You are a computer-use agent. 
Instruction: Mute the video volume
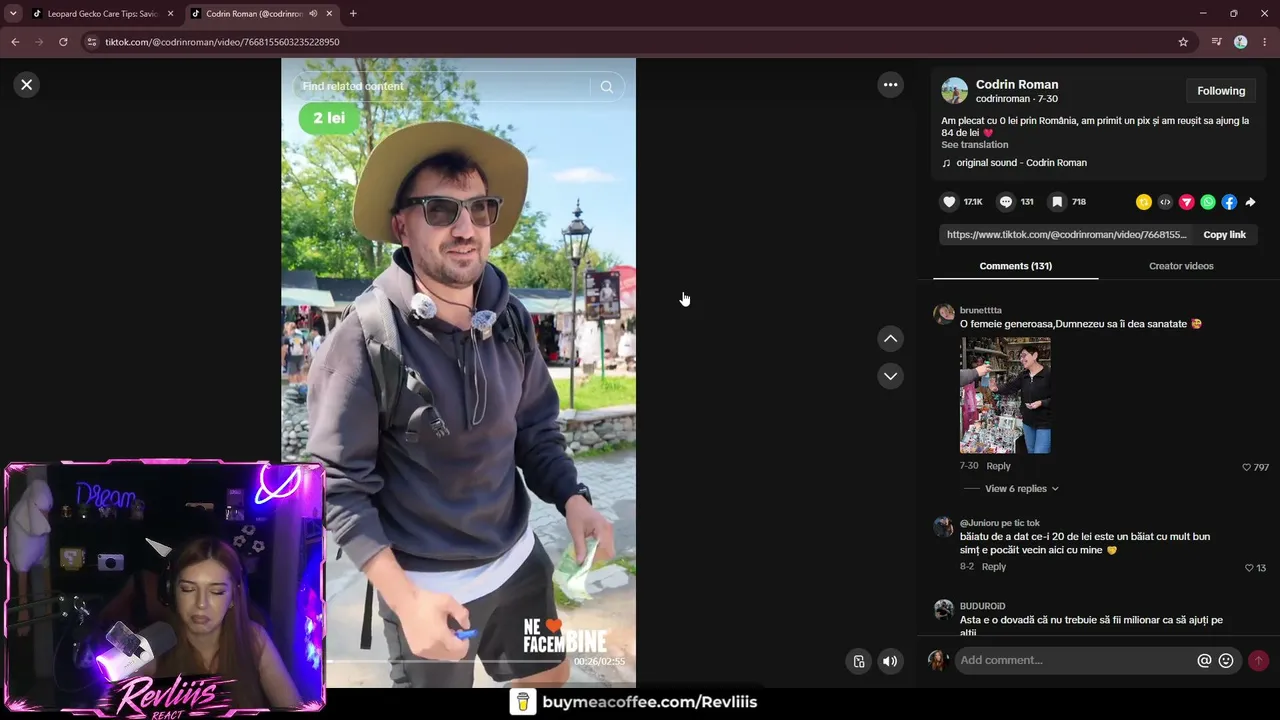click(890, 661)
